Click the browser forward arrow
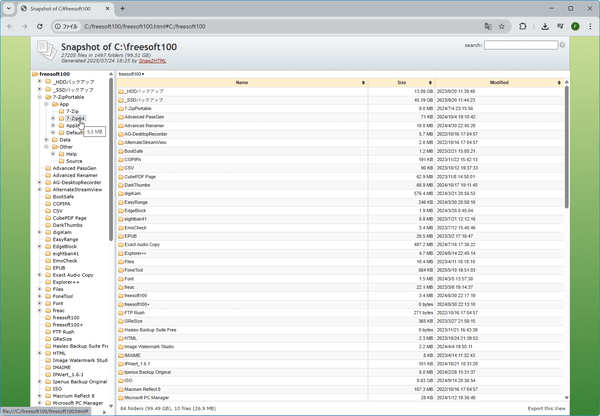600x416 pixels. coord(24,26)
